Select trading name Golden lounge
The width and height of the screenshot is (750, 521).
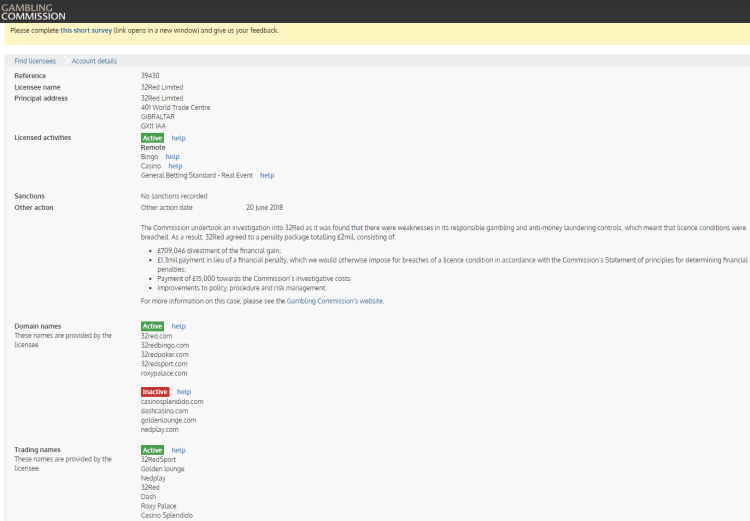coord(163,469)
